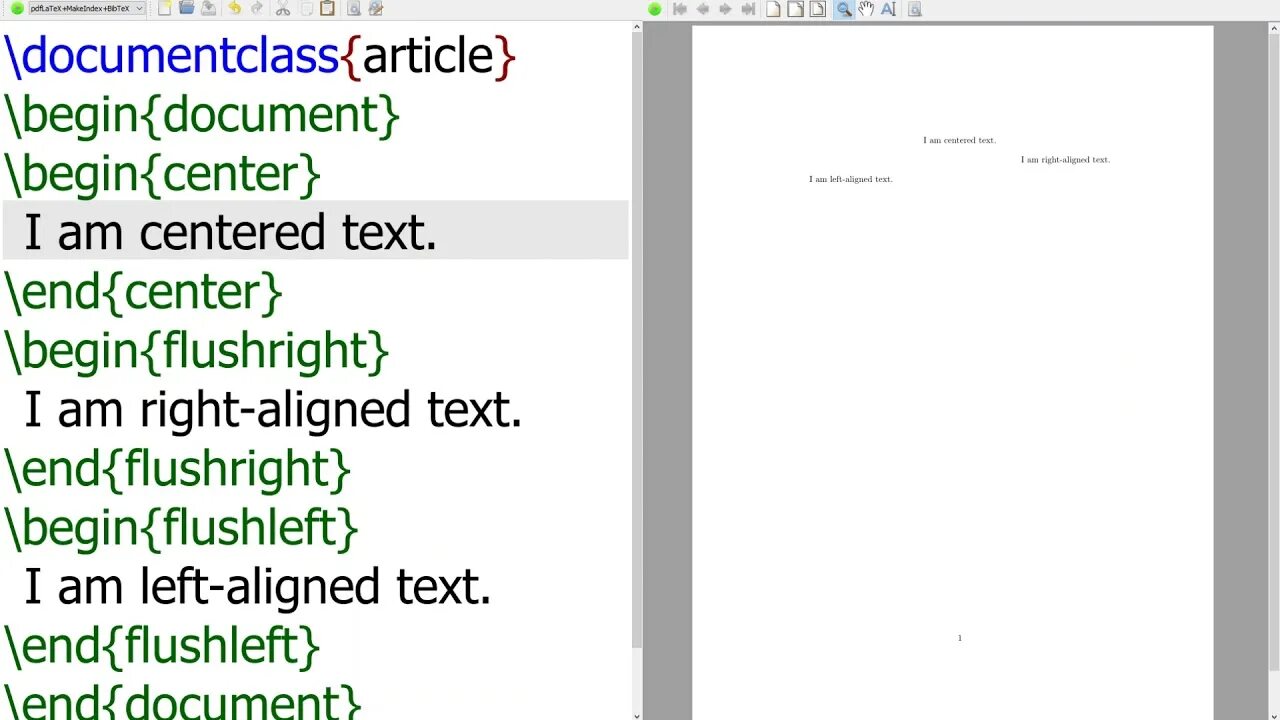Viewport: 1280px width, 720px height.
Task: Go to the previous page in preview
Action: click(703, 9)
